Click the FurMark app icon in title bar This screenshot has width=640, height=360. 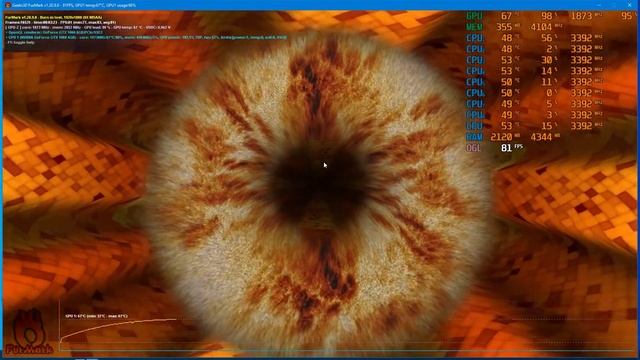(x=8, y=5)
